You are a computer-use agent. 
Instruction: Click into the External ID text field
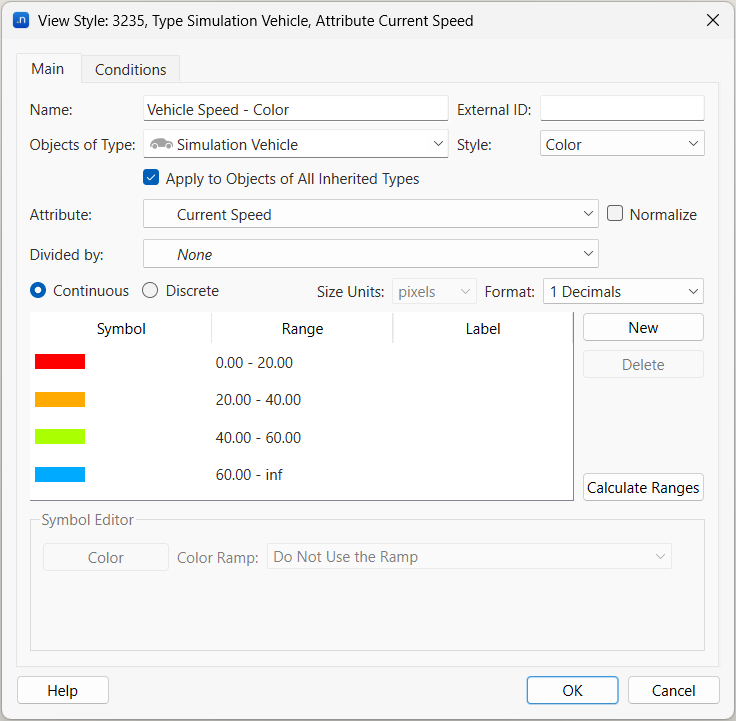pyautogui.click(x=622, y=109)
